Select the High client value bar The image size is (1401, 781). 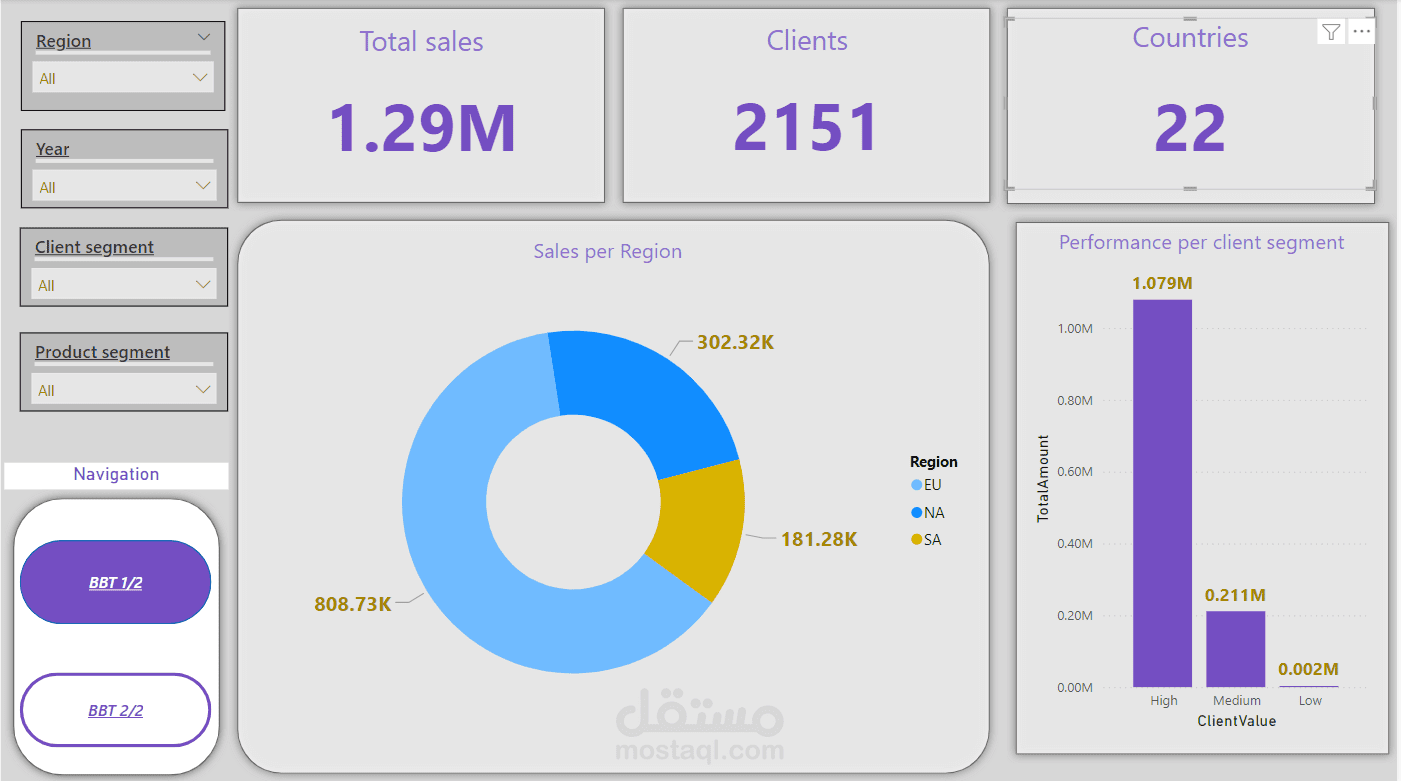(1162, 493)
